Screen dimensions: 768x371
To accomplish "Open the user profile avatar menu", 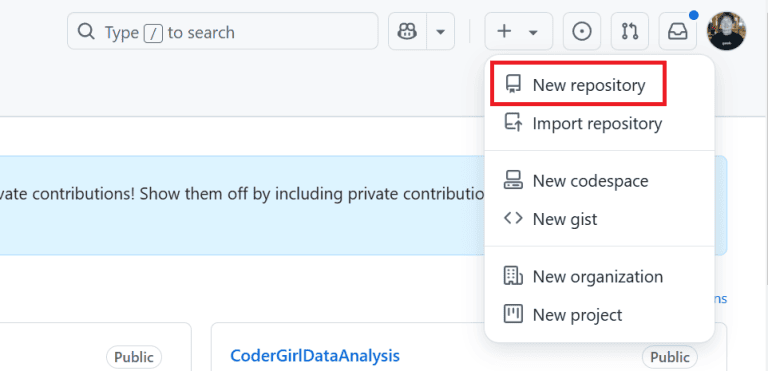I will point(726,31).
